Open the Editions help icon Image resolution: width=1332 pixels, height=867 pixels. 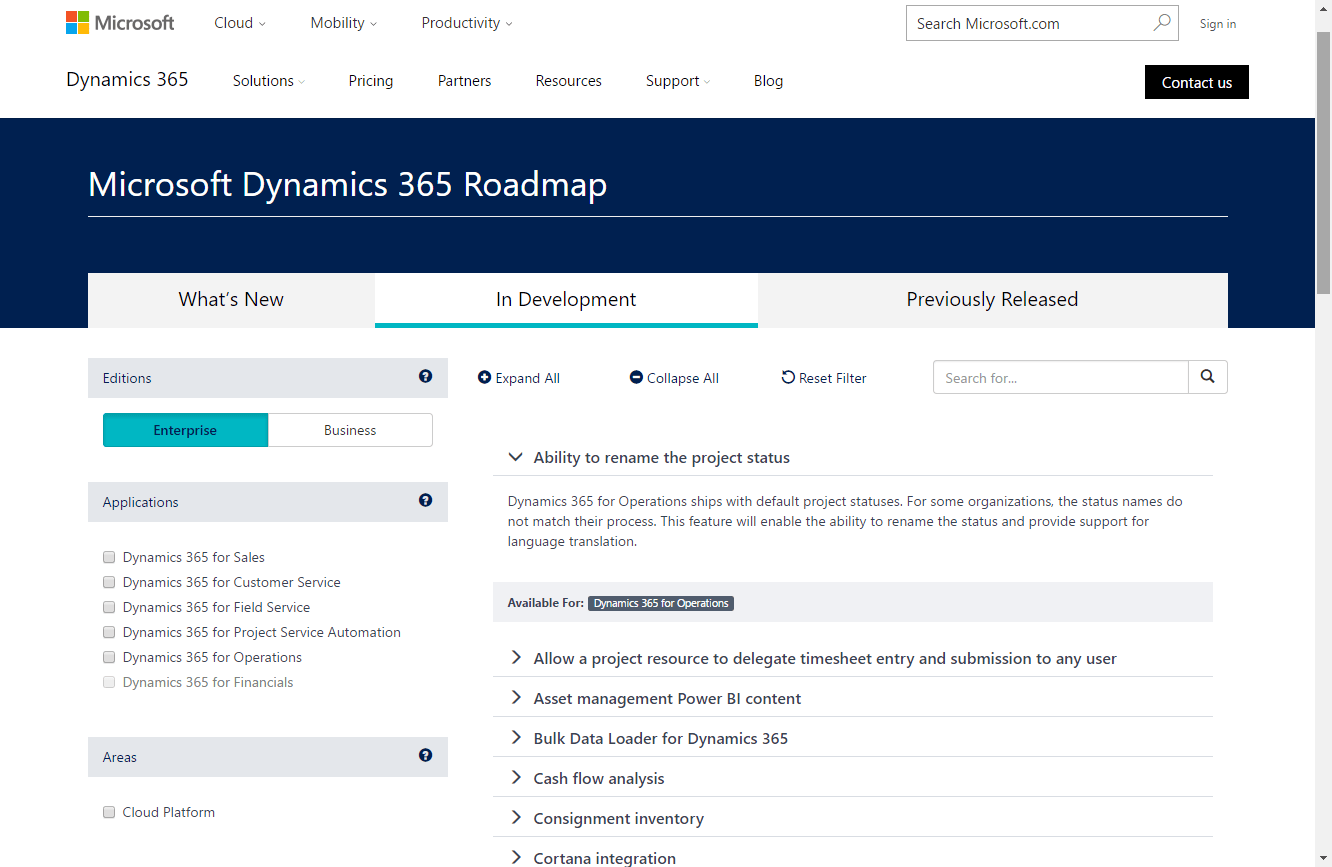tap(425, 377)
